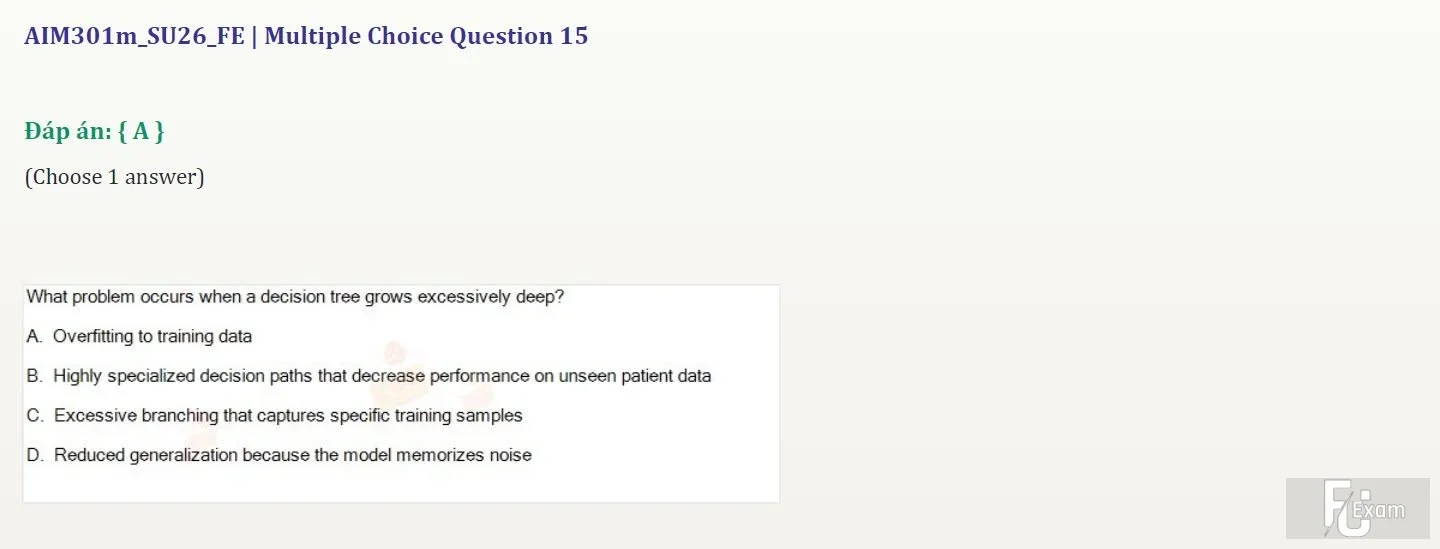
Task: Click the AIM301m_SU26_FE course code heading
Action: pos(134,37)
